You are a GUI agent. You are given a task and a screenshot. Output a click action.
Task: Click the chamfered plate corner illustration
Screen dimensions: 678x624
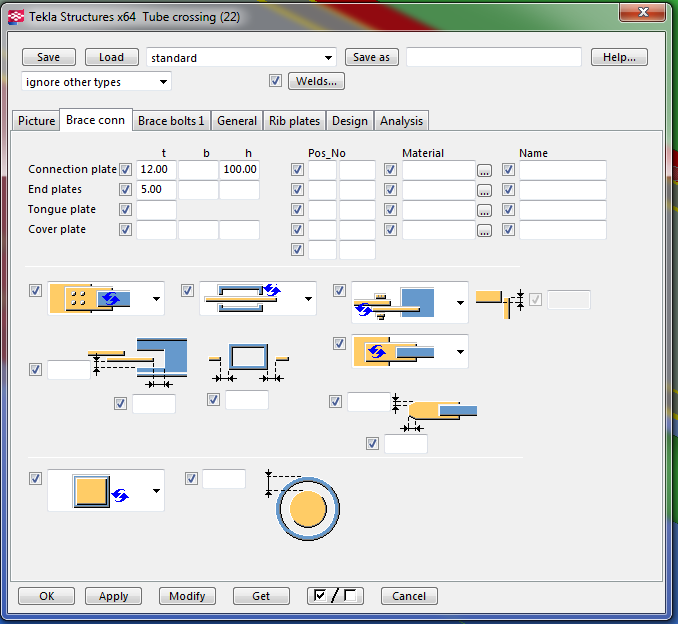[x=436, y=413]
